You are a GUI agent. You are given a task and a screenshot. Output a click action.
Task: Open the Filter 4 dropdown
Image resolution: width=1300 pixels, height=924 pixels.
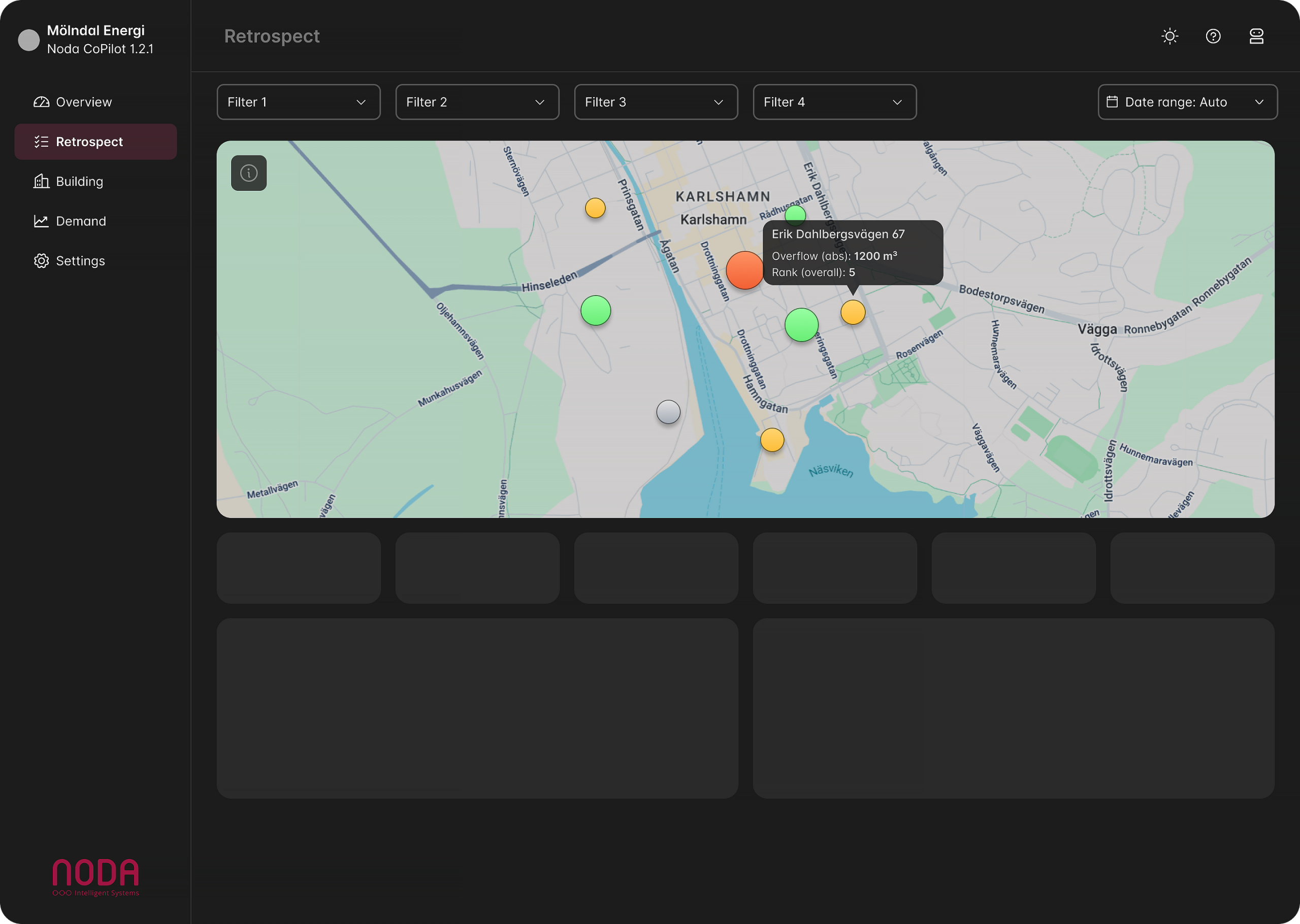coord(834,102)
